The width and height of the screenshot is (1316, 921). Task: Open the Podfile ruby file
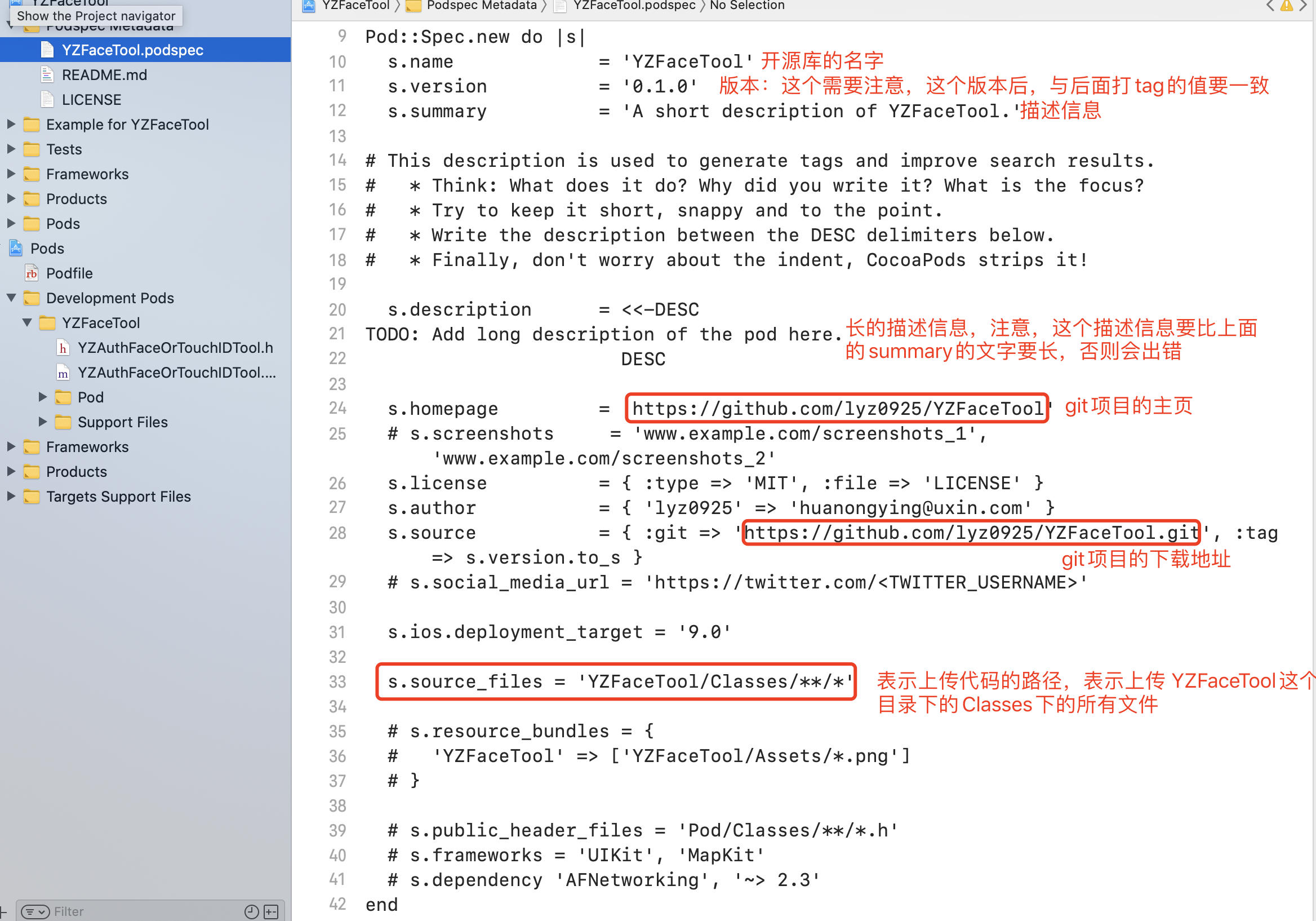69,273
